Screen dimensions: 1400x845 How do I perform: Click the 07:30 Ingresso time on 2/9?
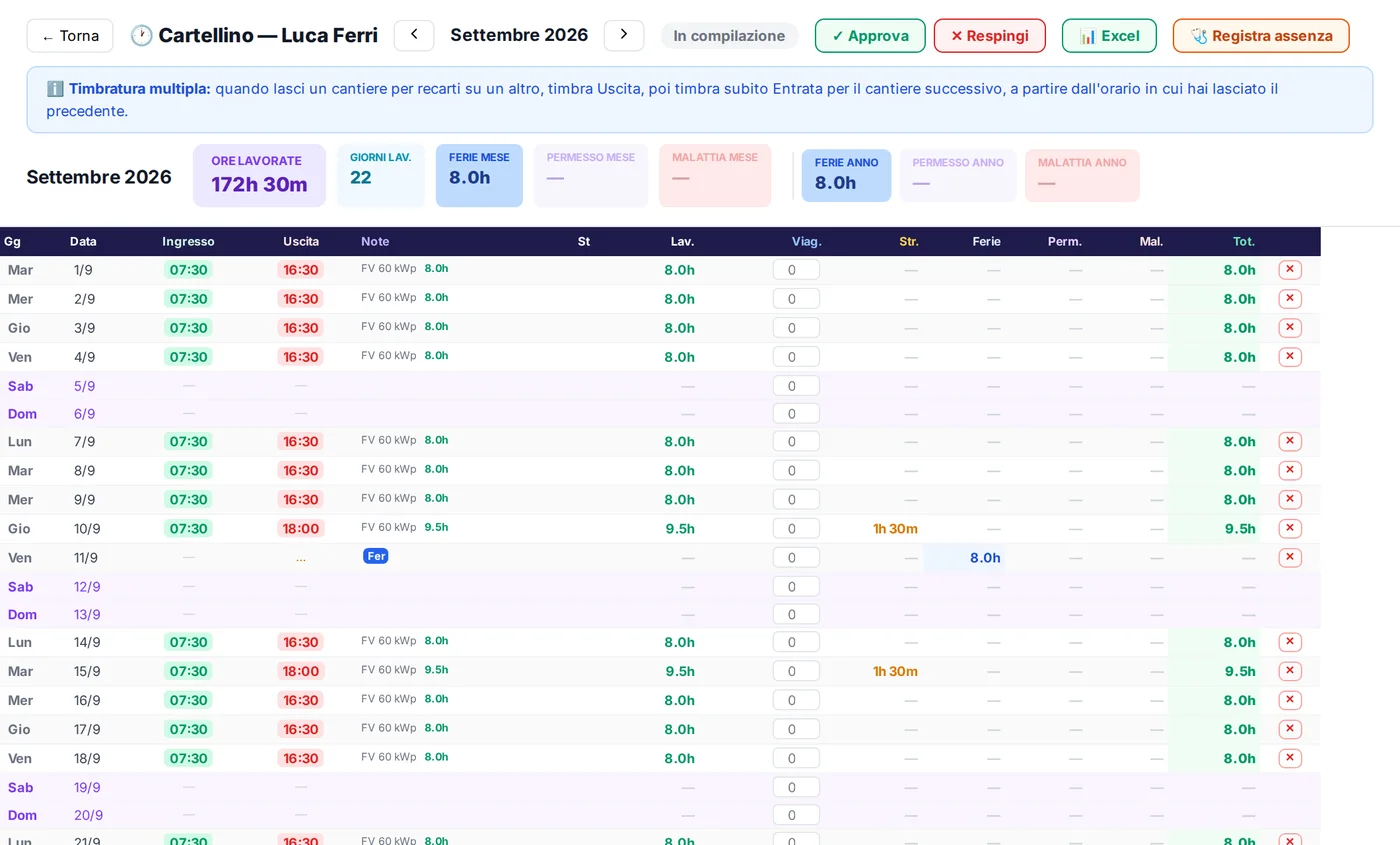[x=188, y=299]
